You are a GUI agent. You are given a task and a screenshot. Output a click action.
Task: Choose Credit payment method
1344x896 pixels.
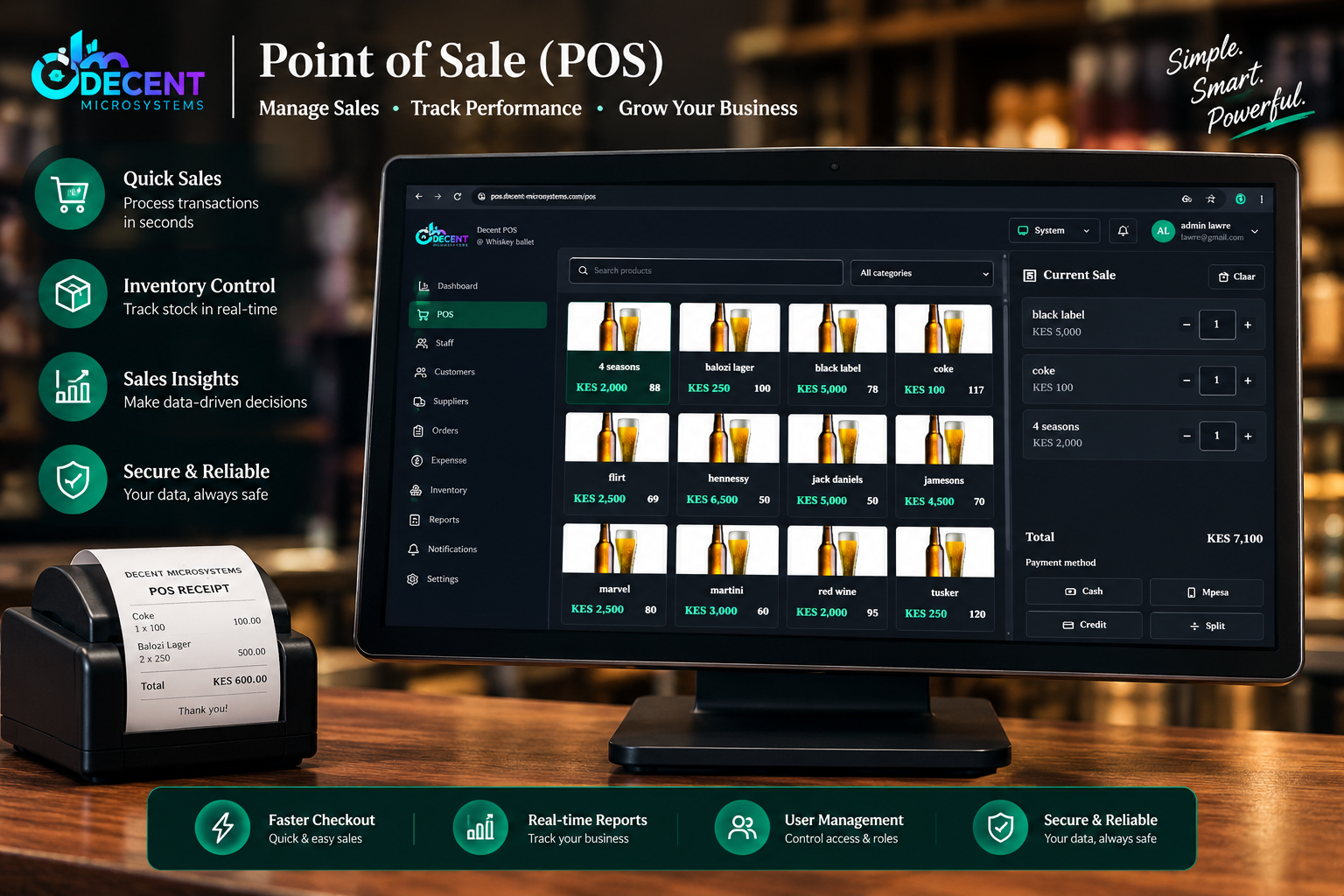1083,625
